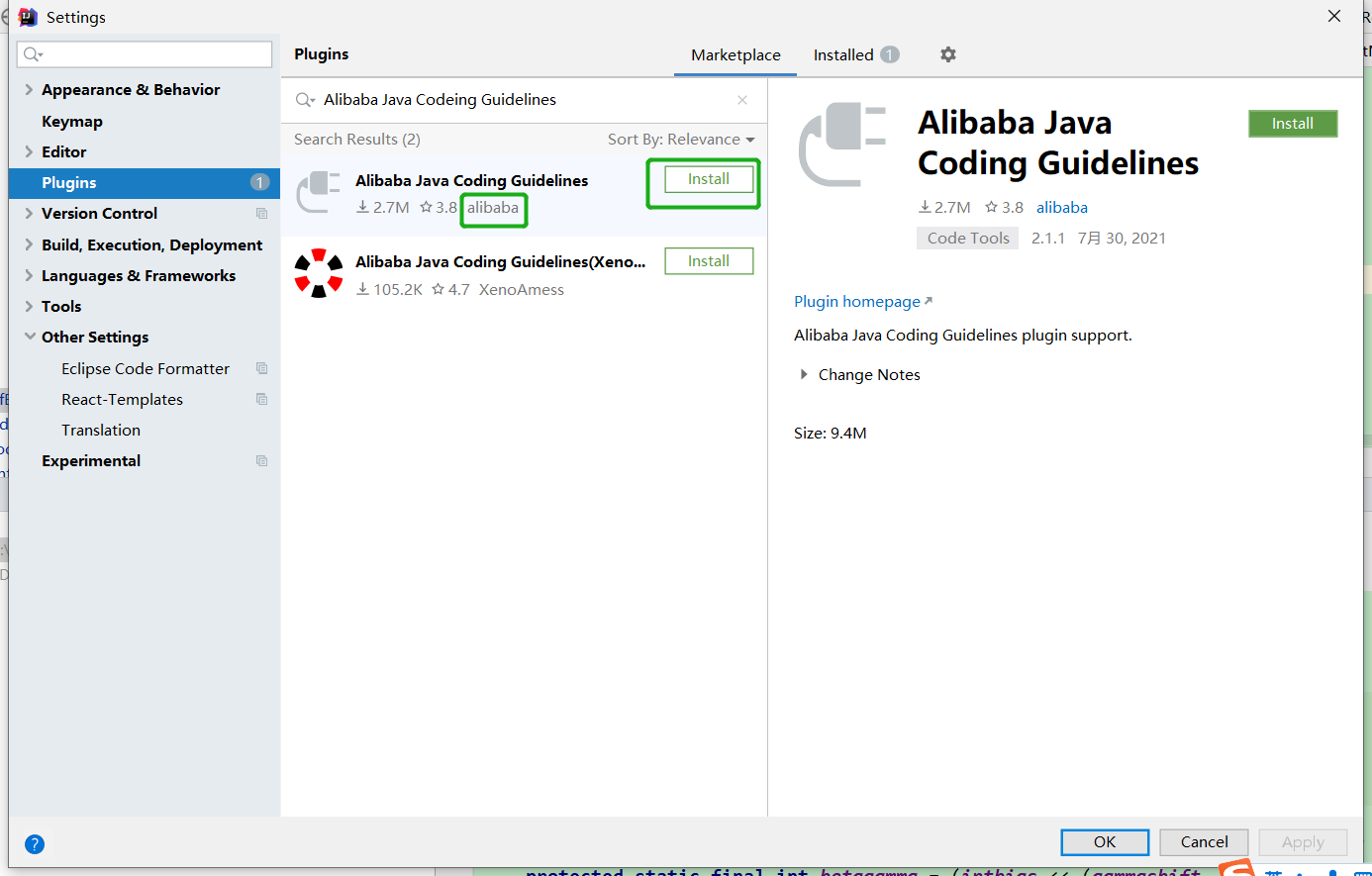
Task: Expand the Change Notes section
Action: coord(804,375)
